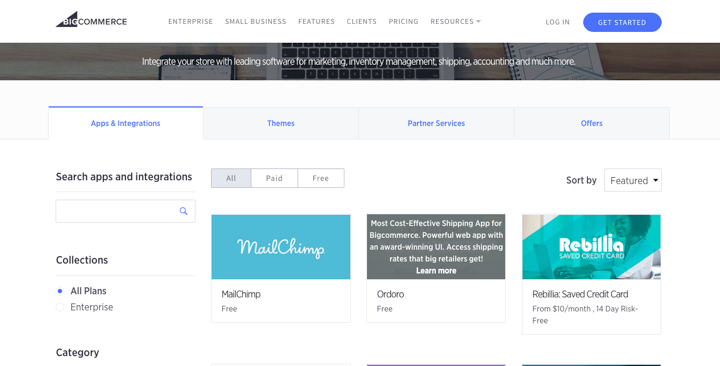Open the Enterprise nav link
Viewport: 720px width, 366px height.
click(191, 22)
